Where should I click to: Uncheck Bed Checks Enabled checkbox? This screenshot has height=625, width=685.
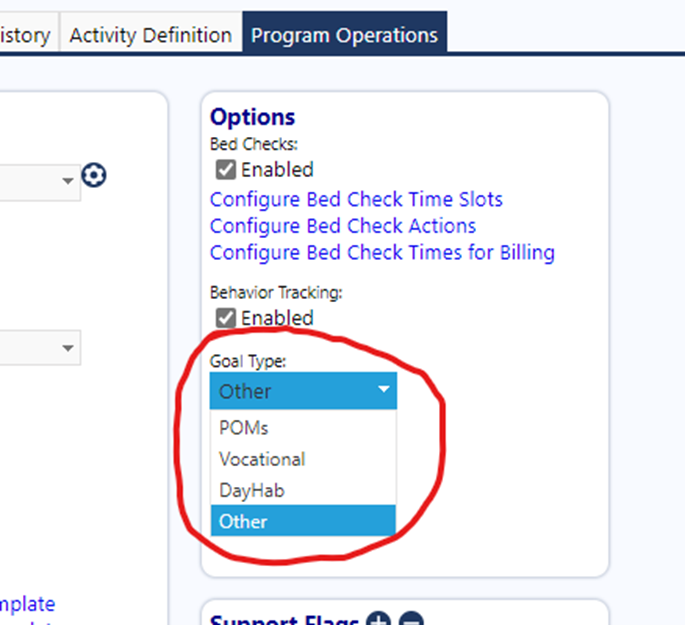(226, 169)
